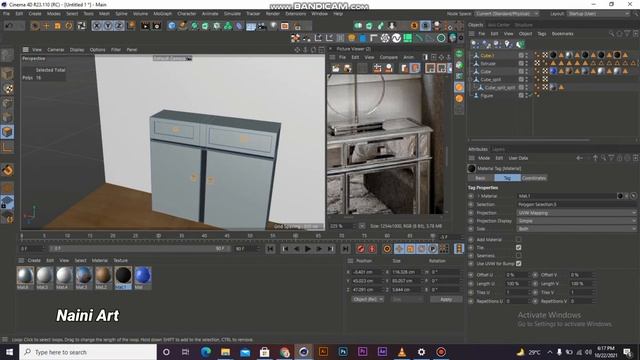640x360 pixels.
Task: Select the black Mat.1 material swatch
Action: point(123,278)
